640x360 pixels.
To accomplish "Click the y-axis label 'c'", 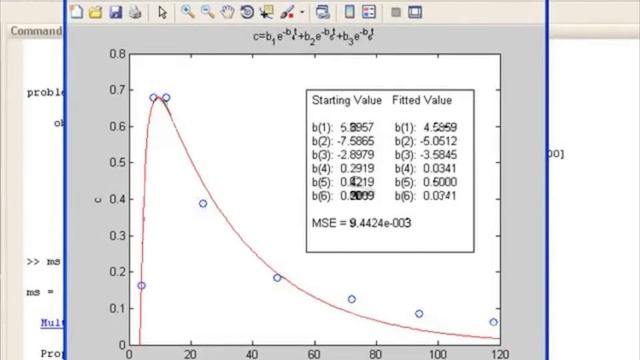I will point(98,200).
